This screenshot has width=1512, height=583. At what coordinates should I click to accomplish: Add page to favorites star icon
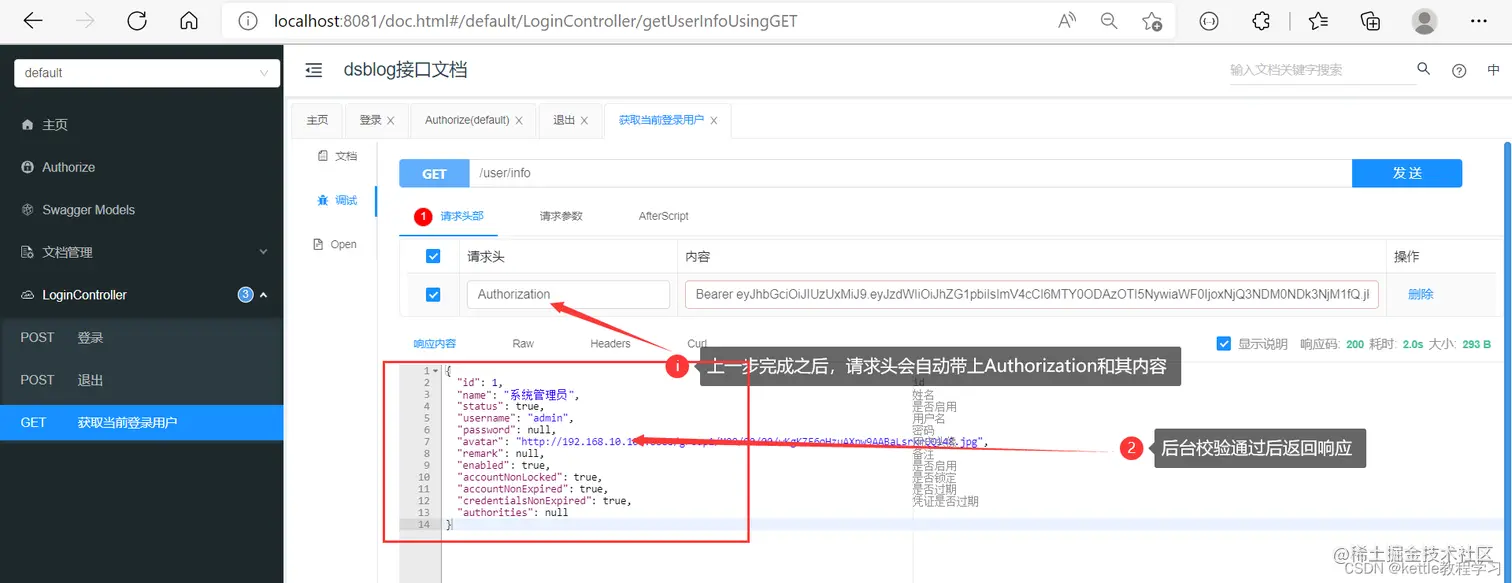tap(1152, 20)
